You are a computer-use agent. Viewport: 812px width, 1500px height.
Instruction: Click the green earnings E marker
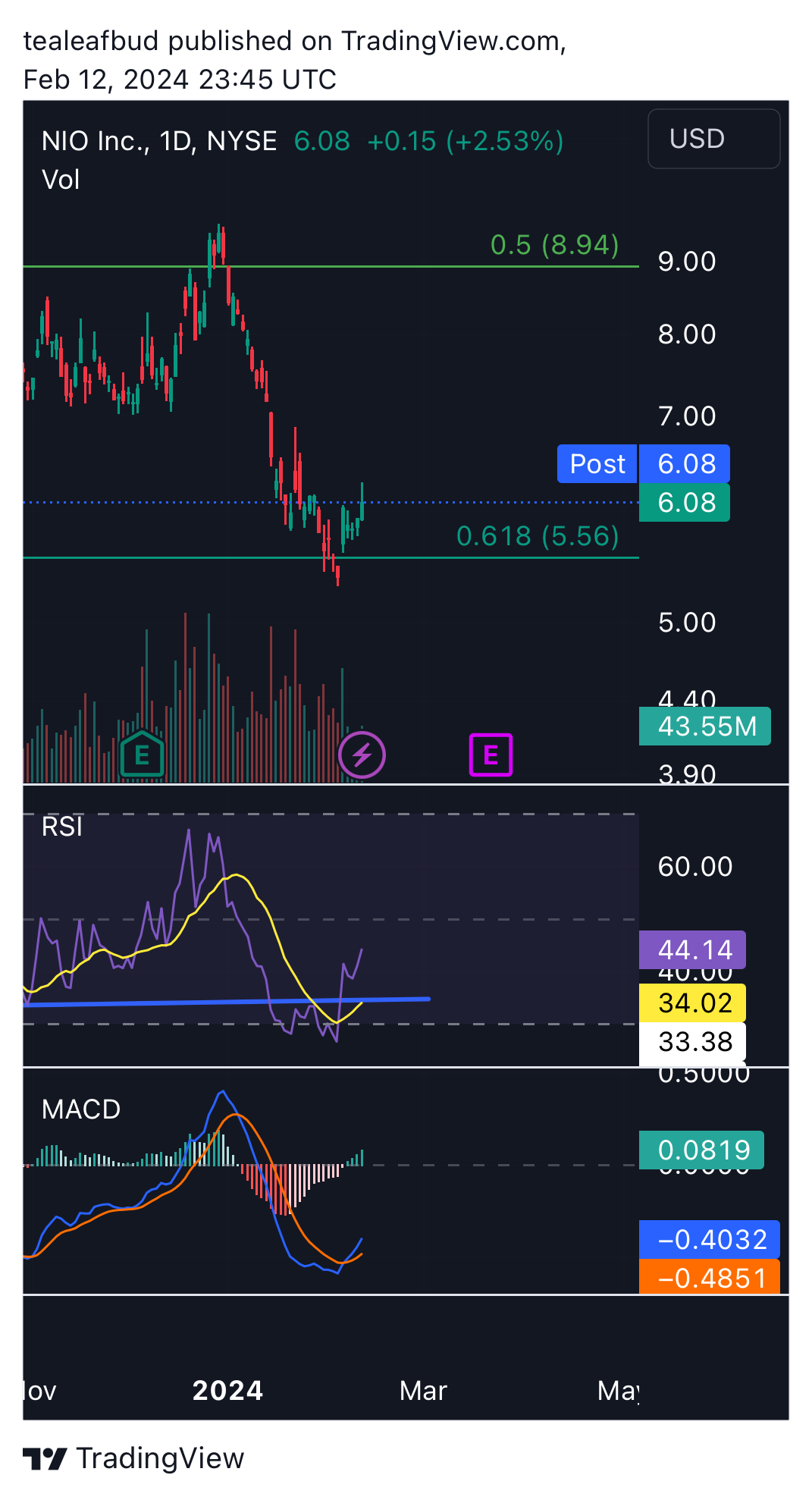(142, 754)
